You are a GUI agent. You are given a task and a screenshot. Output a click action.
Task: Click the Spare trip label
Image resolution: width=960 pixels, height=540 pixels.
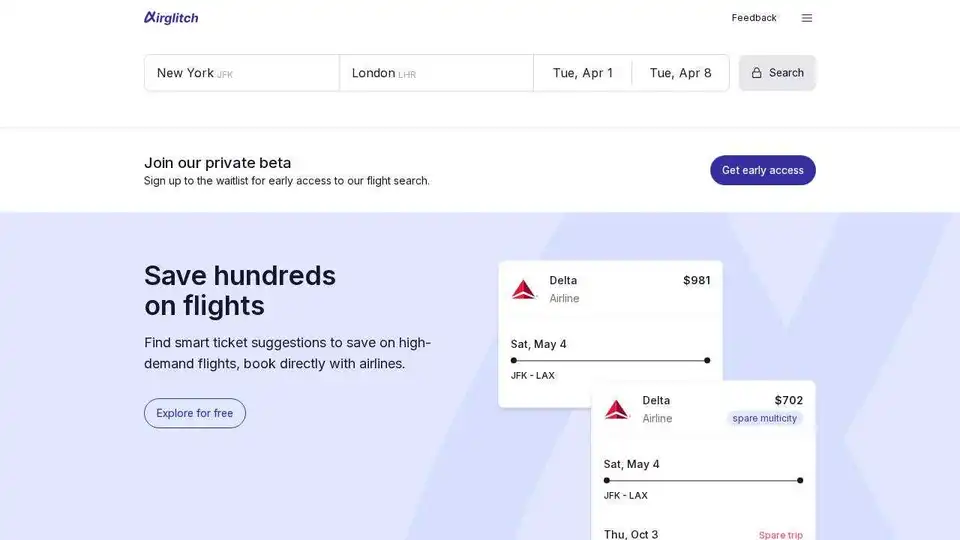point(781,535)
